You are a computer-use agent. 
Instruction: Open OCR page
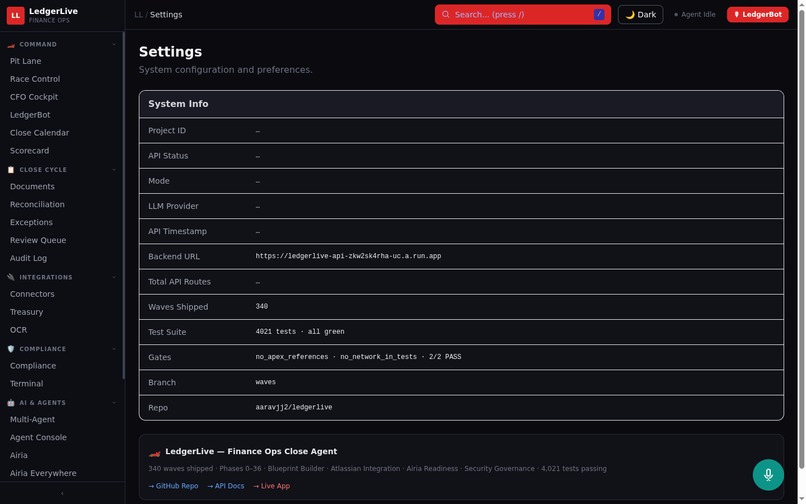click(x=18, y=330)
